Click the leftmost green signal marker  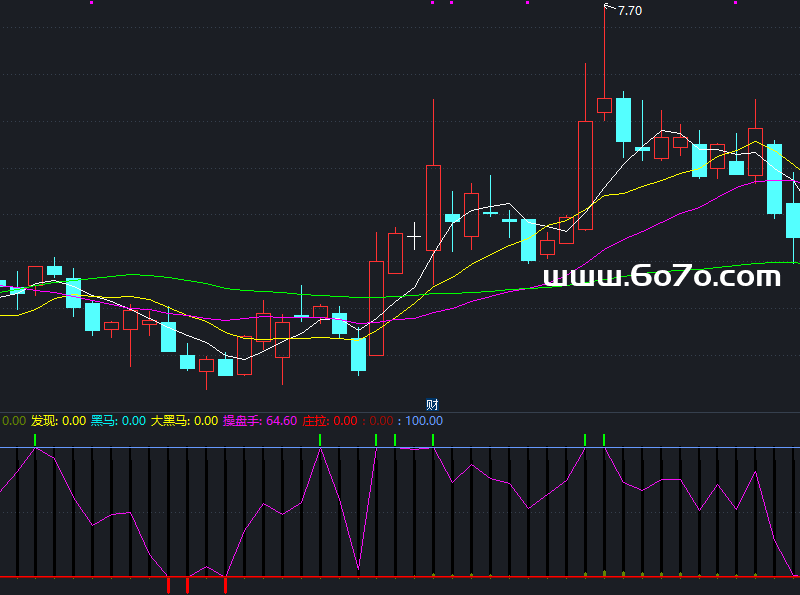35,440
